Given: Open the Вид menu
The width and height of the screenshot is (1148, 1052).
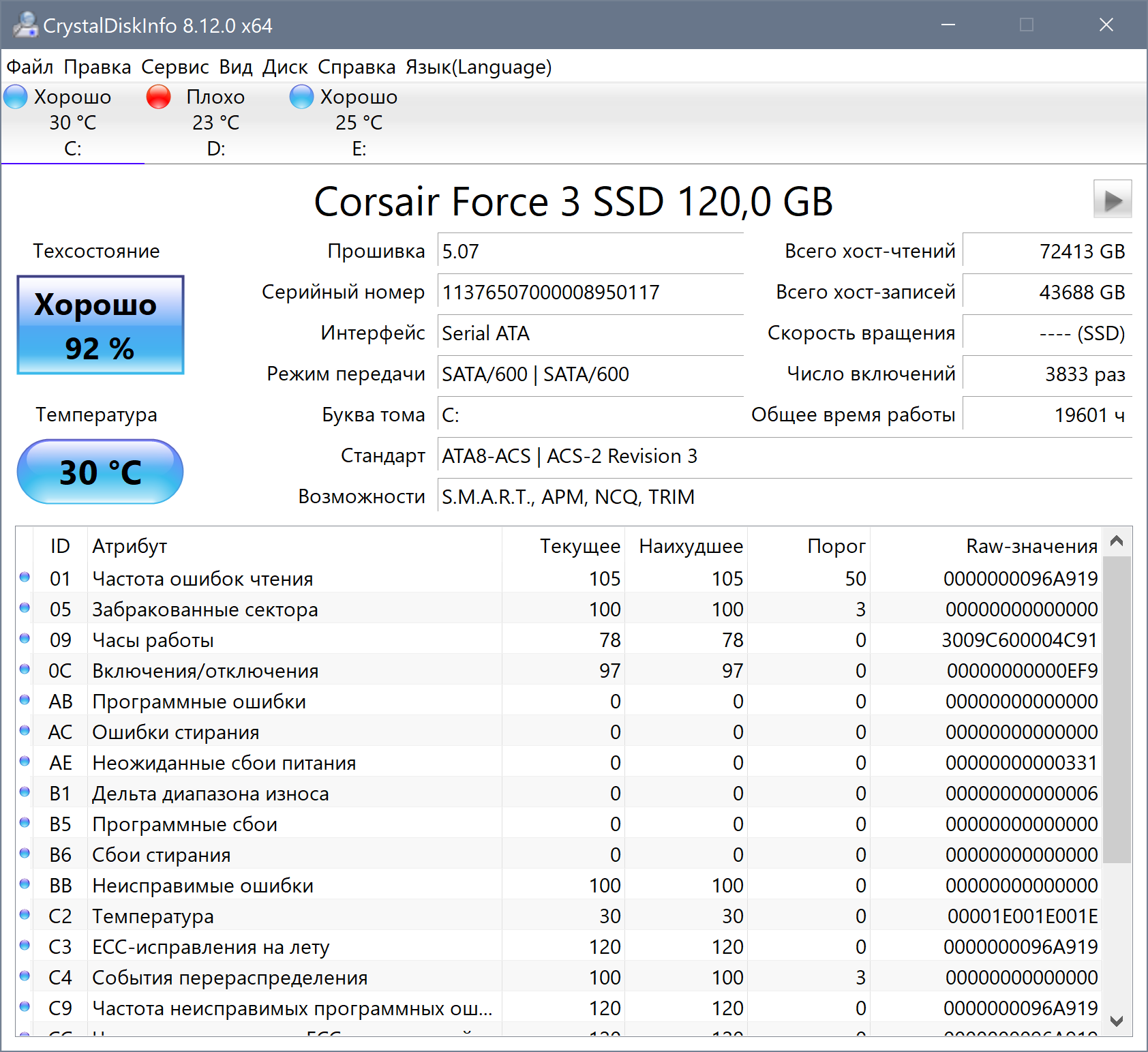Looking at the screenshot, I should click(236, 67).
